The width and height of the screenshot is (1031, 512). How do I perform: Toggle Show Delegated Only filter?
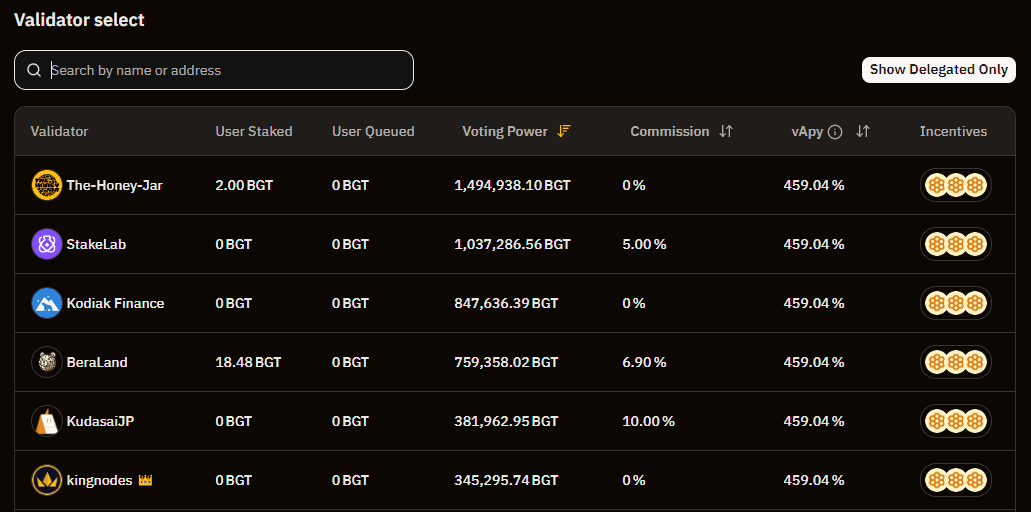pos(938,70)
